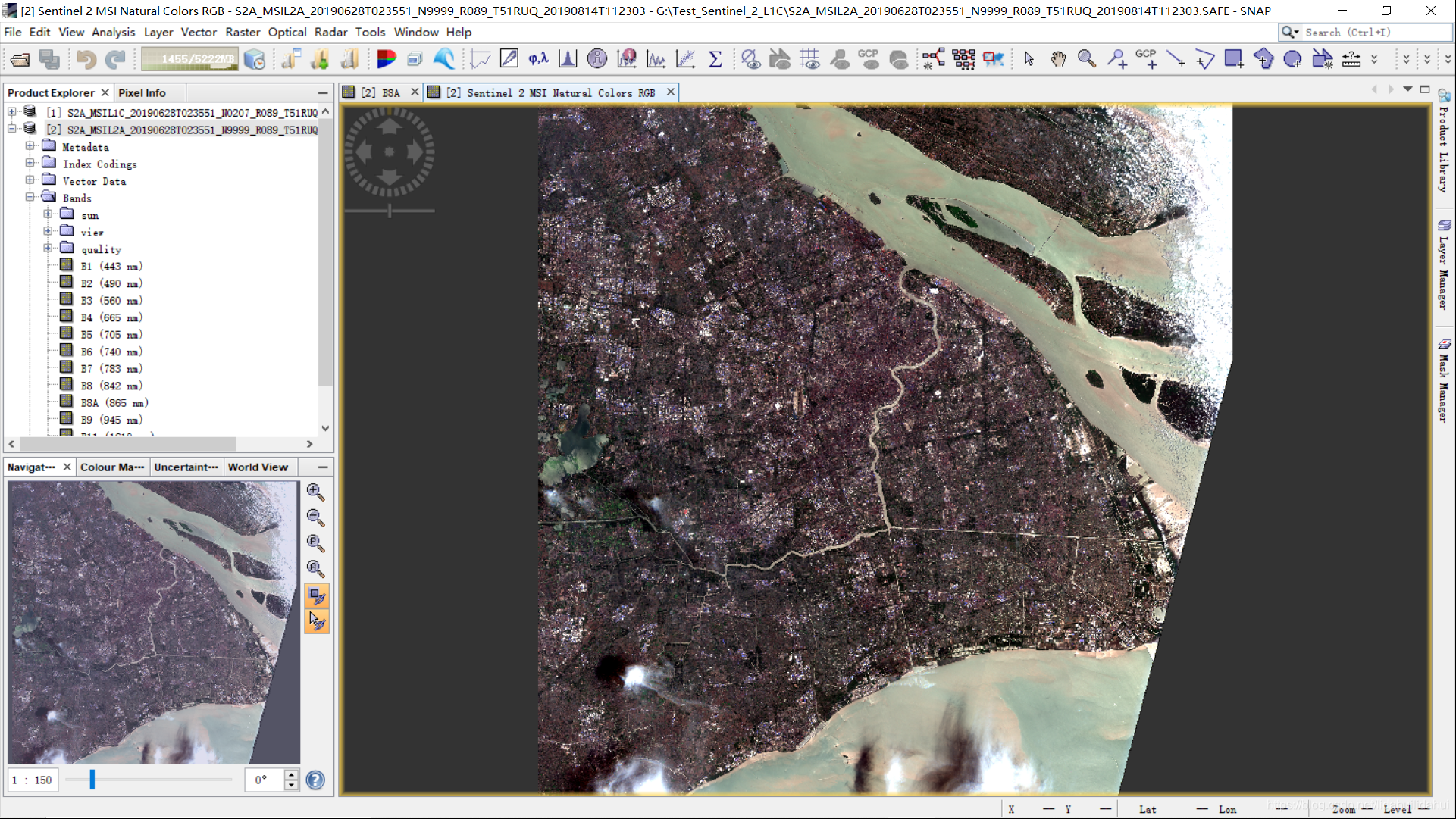Select the Draw polygon tool
The width and height of the screenshot is (1456, 819).
coord(1263,59)
